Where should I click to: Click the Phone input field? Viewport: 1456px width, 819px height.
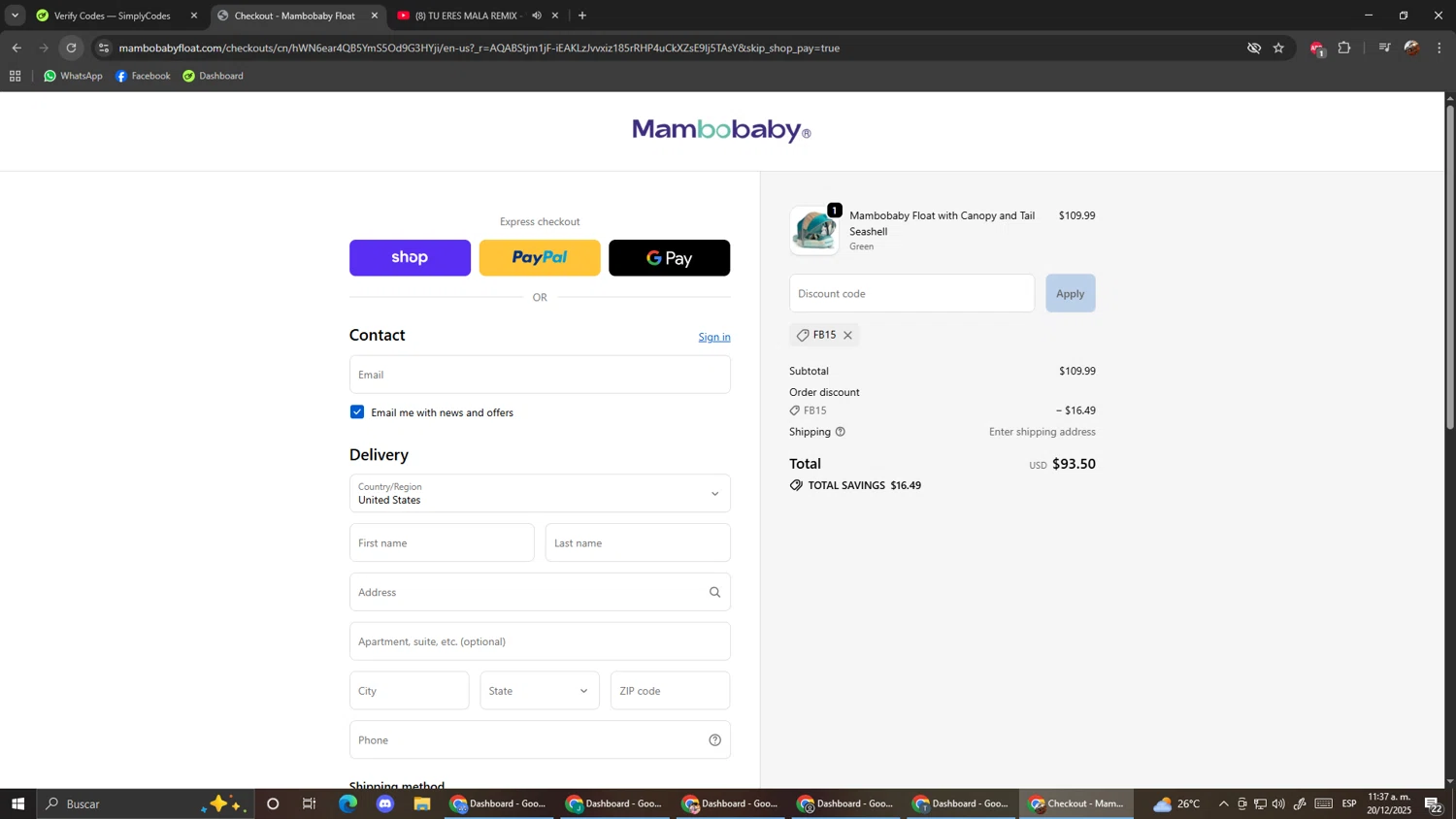pyautogui.click(x=540, y=740)
